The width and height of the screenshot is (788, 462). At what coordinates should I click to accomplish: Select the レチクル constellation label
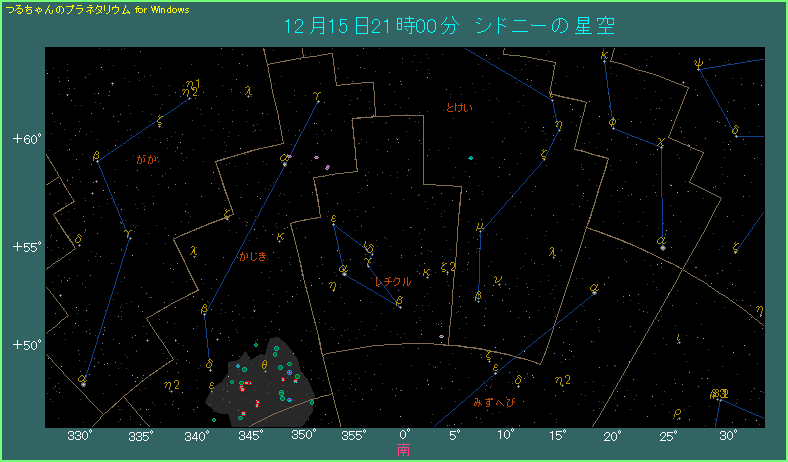pyautogui.click(x=393, y=283)
